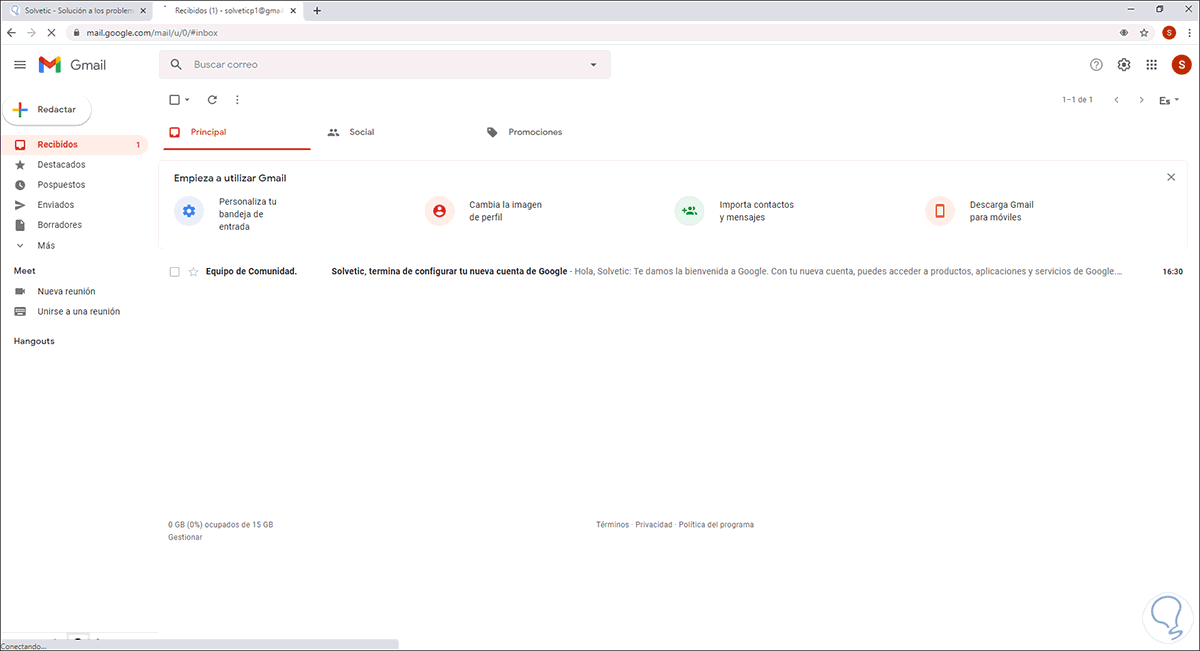Click the 16:30 email timestamp

[1172, 271]
